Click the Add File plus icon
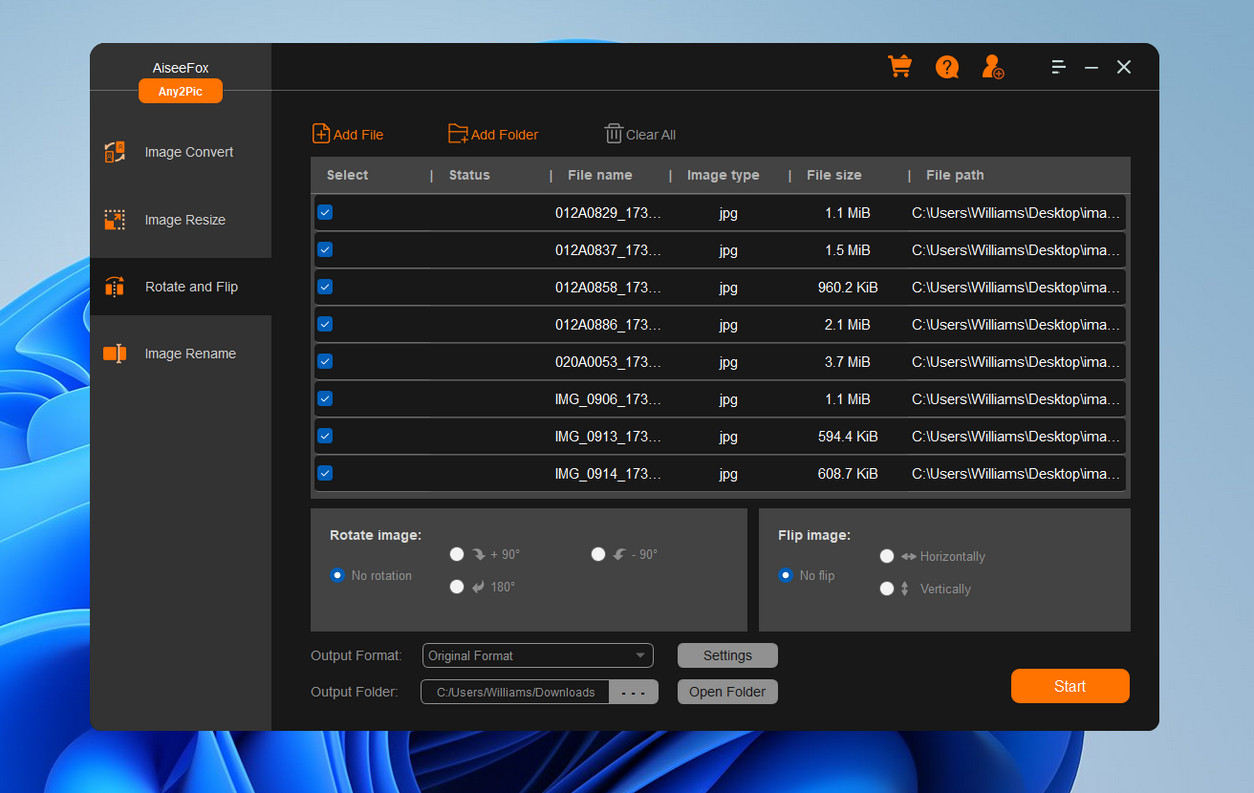Screen dimensions: 1254x793 point(321,133)
